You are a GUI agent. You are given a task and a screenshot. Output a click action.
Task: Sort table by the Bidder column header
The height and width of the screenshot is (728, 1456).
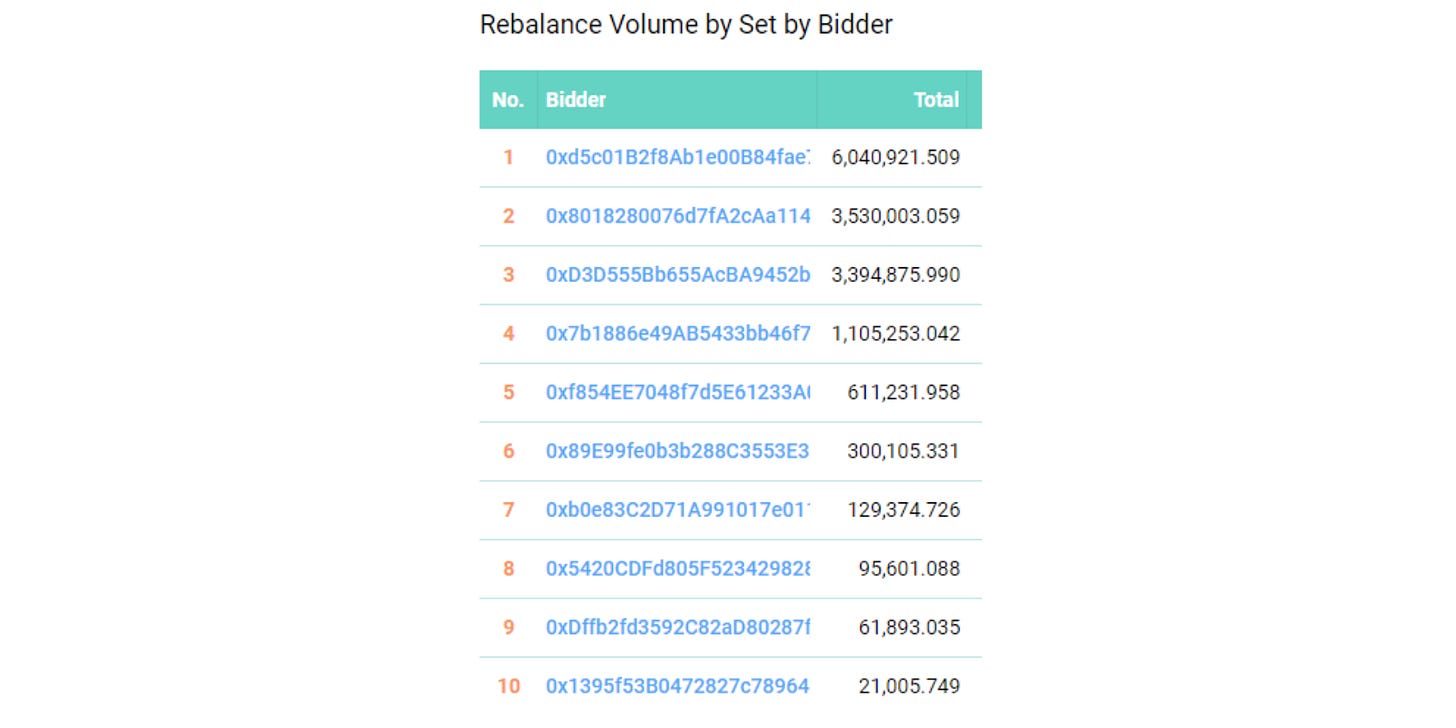coord(576,100)
